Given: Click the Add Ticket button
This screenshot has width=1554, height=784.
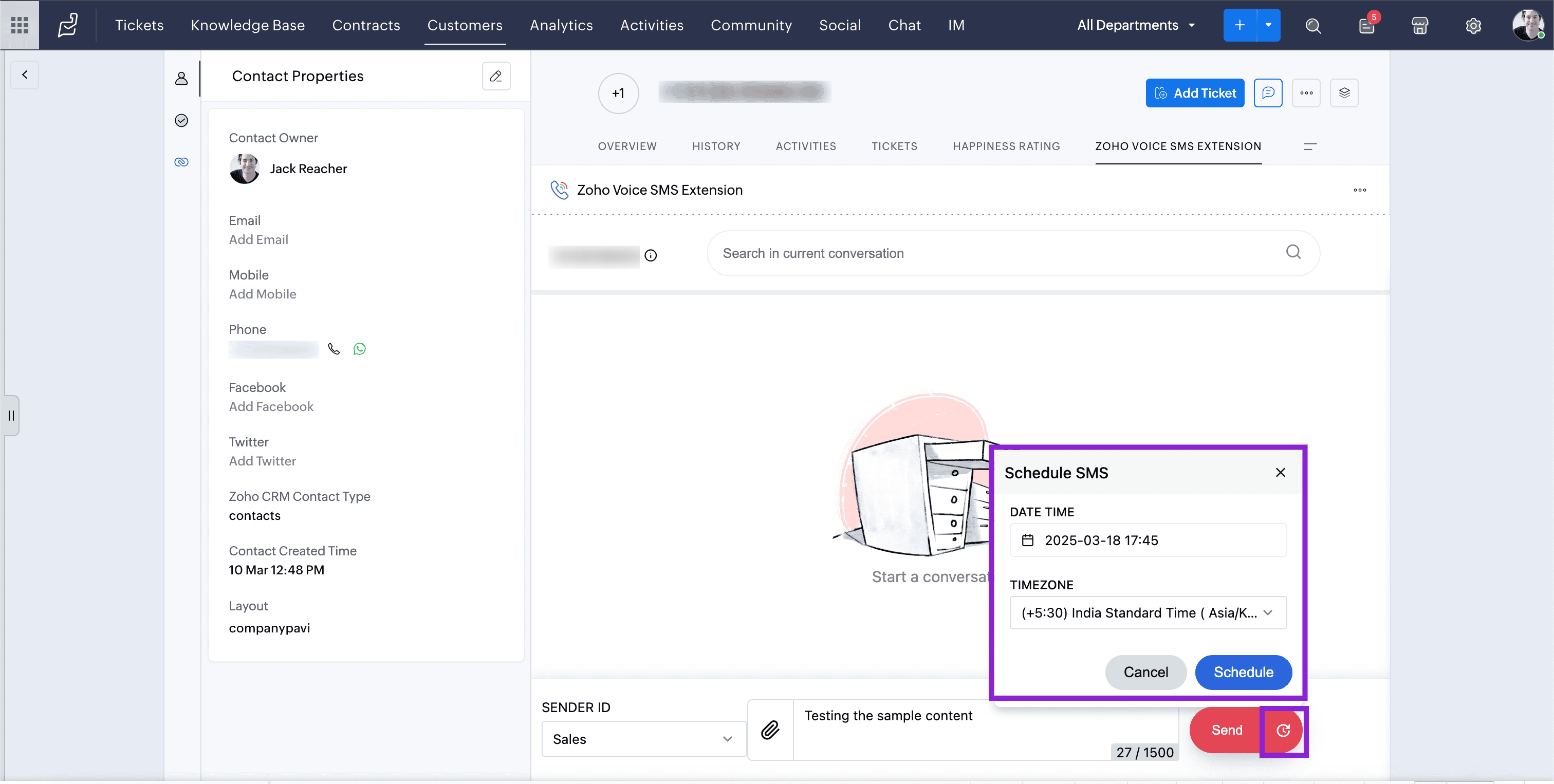Looking at the screenshot, I should [1194, 93].
